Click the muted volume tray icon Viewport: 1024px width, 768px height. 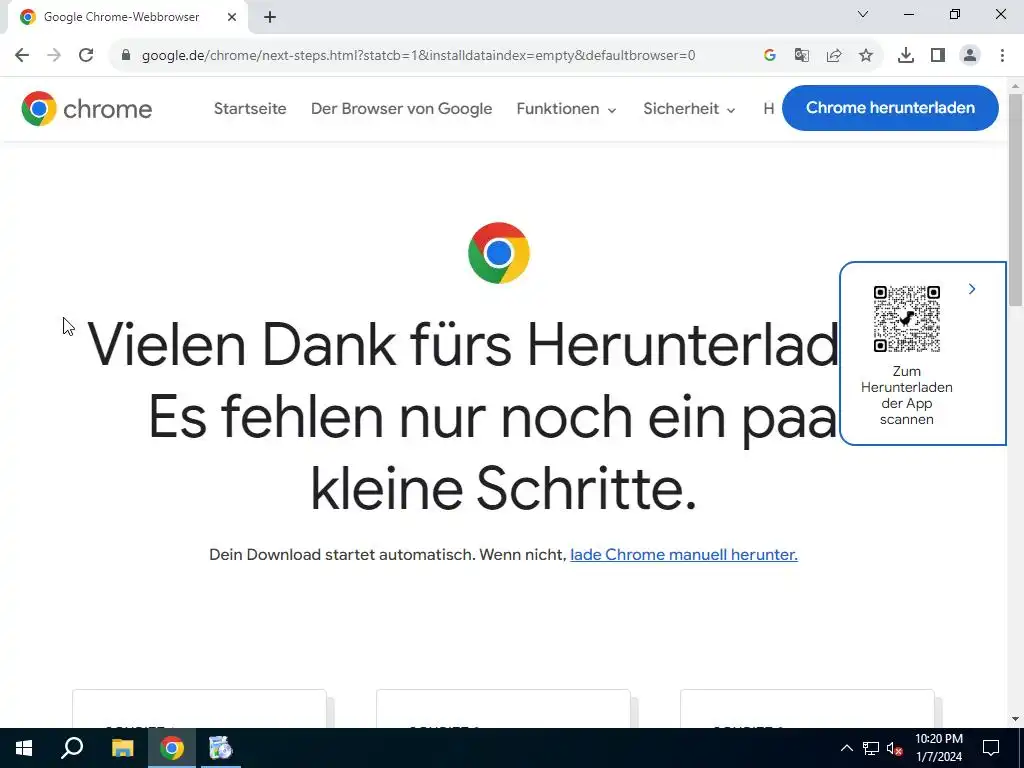coord(894,748)
